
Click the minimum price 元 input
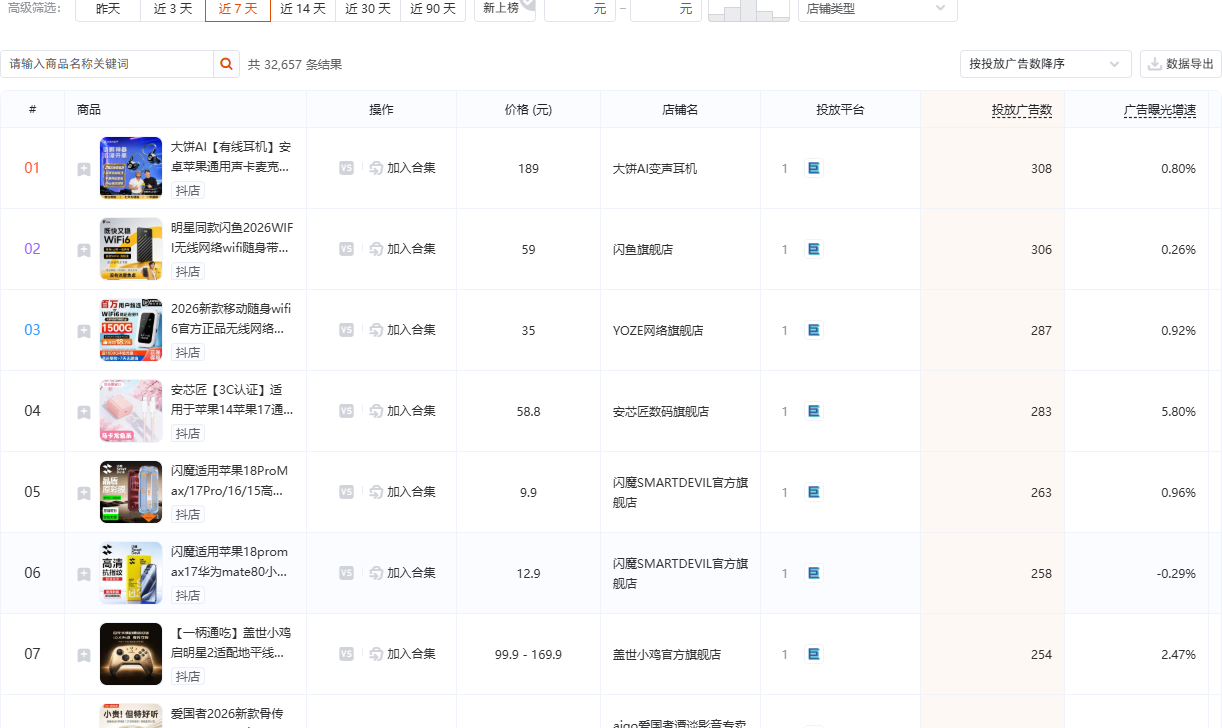coord(580,8)
